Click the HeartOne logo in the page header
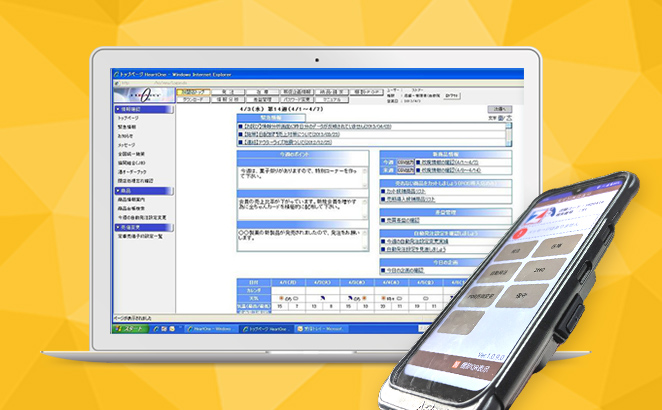This screenshot has height=410, width=662. [x=144, y=95]
